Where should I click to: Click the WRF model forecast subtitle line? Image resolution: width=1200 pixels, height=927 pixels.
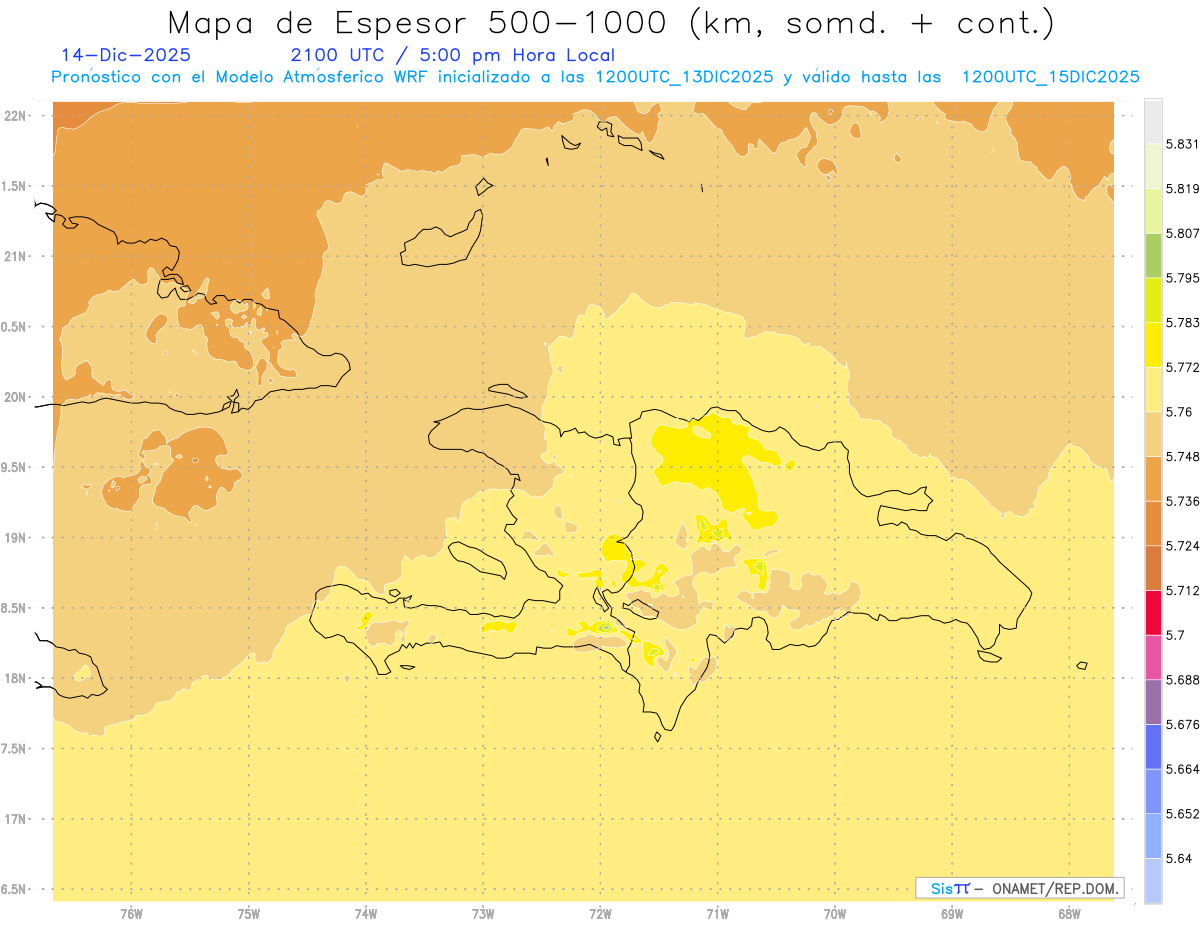click(596, 77)
